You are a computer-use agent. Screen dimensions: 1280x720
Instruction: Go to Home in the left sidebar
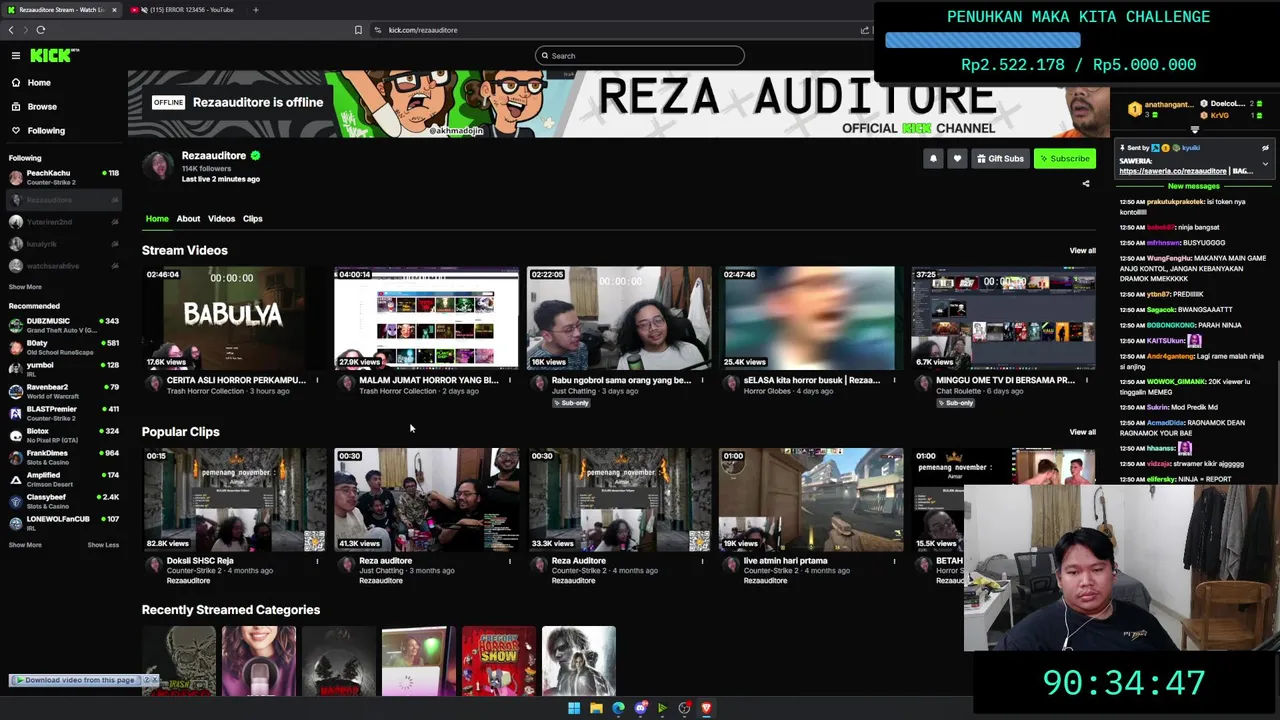tap(30, 83)
